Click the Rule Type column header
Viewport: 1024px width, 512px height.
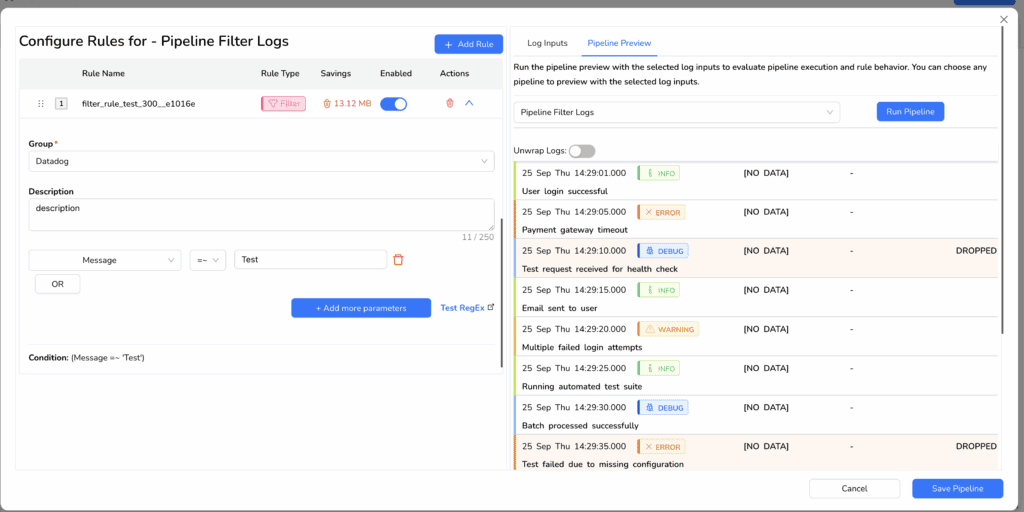[280, 73]
